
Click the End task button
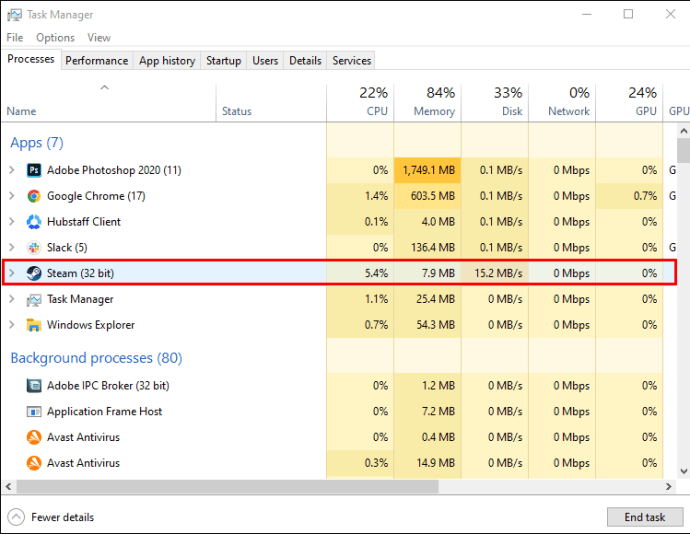[x=645, y=517]
